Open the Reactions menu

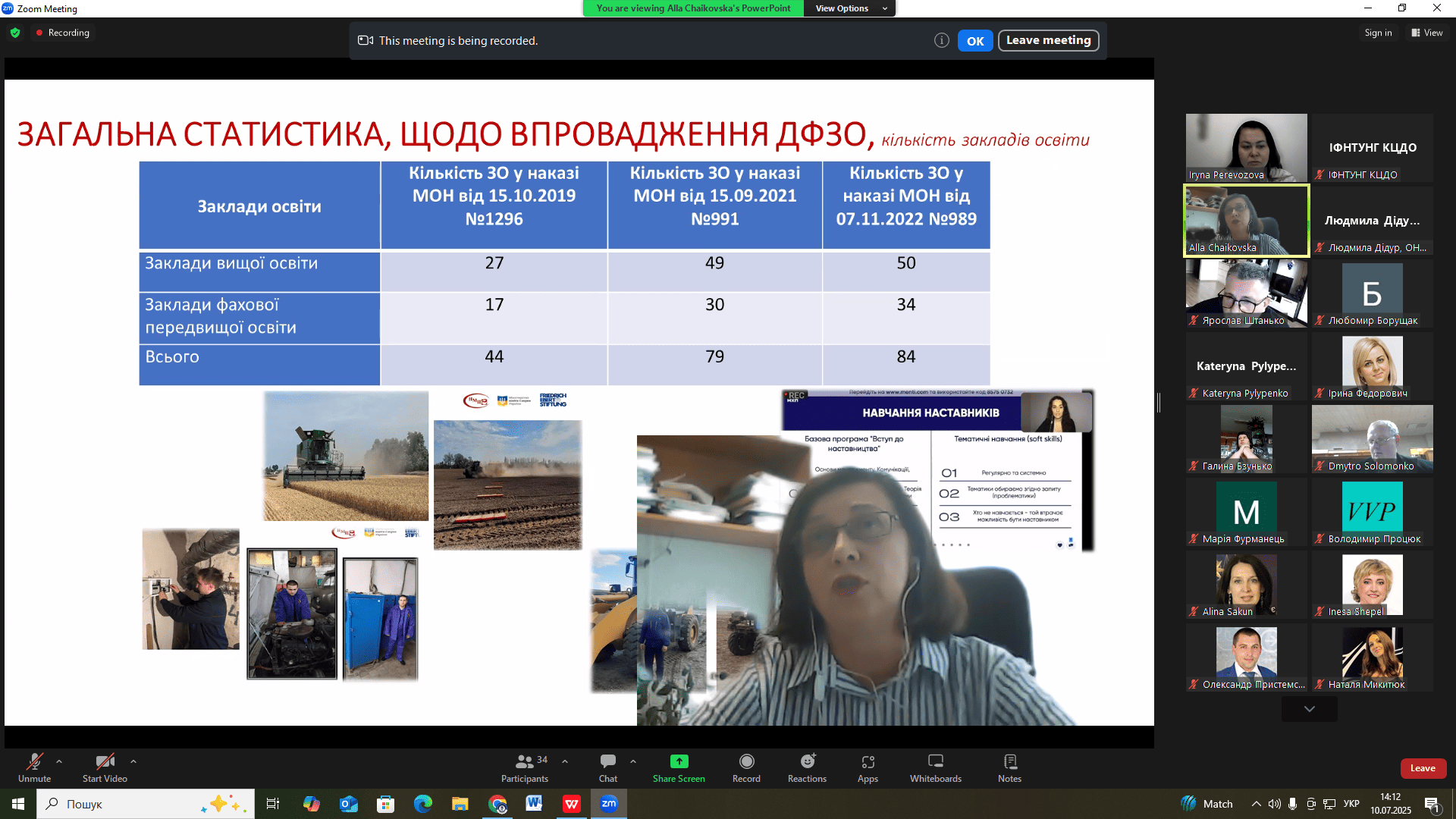click(807, 767)
